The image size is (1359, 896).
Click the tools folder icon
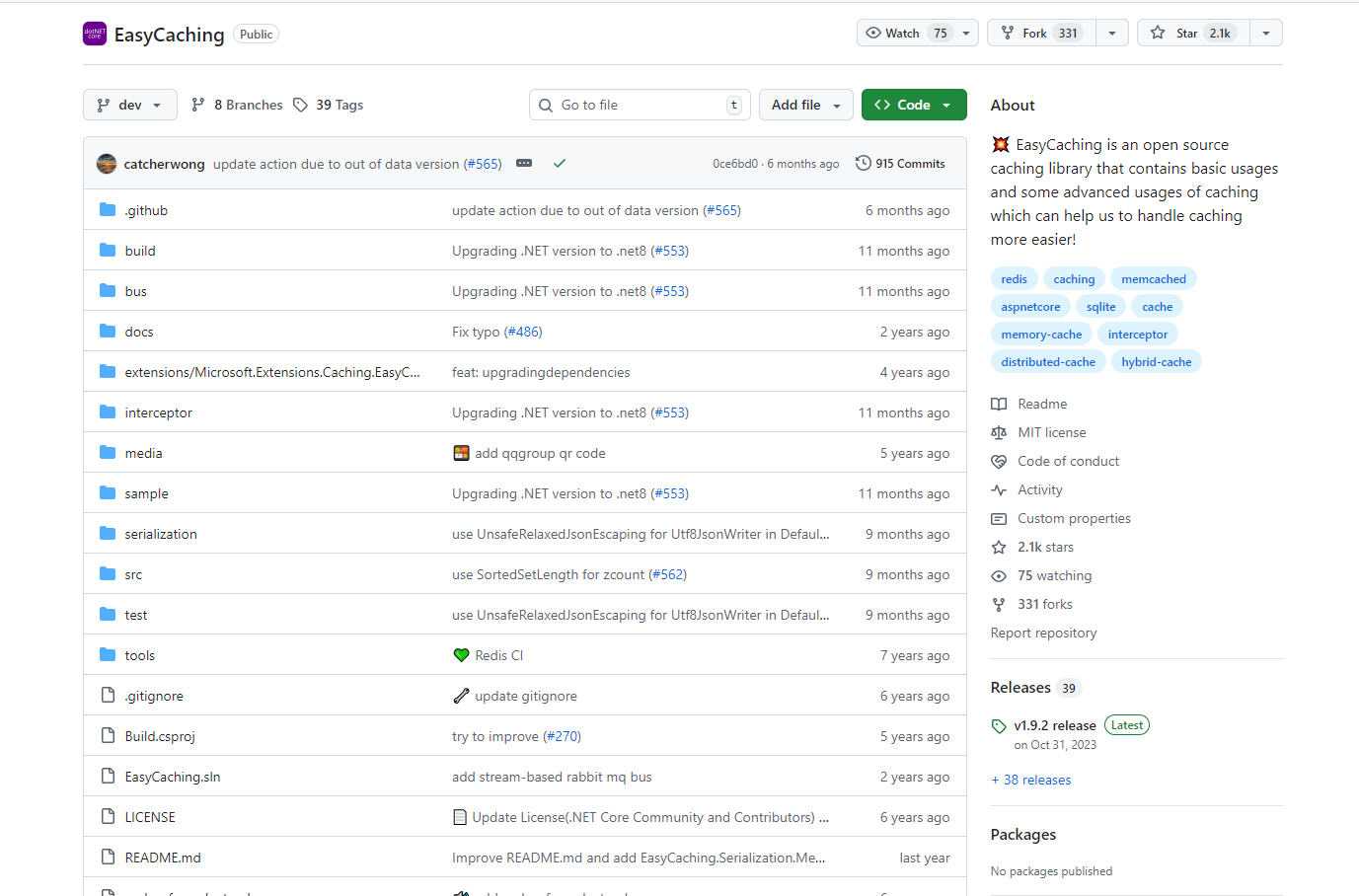[108, 655]
